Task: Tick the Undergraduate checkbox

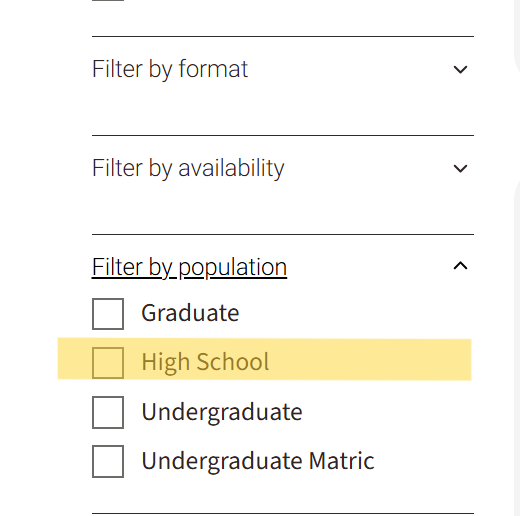Action: pyautogui.click(x=108, y=412)
